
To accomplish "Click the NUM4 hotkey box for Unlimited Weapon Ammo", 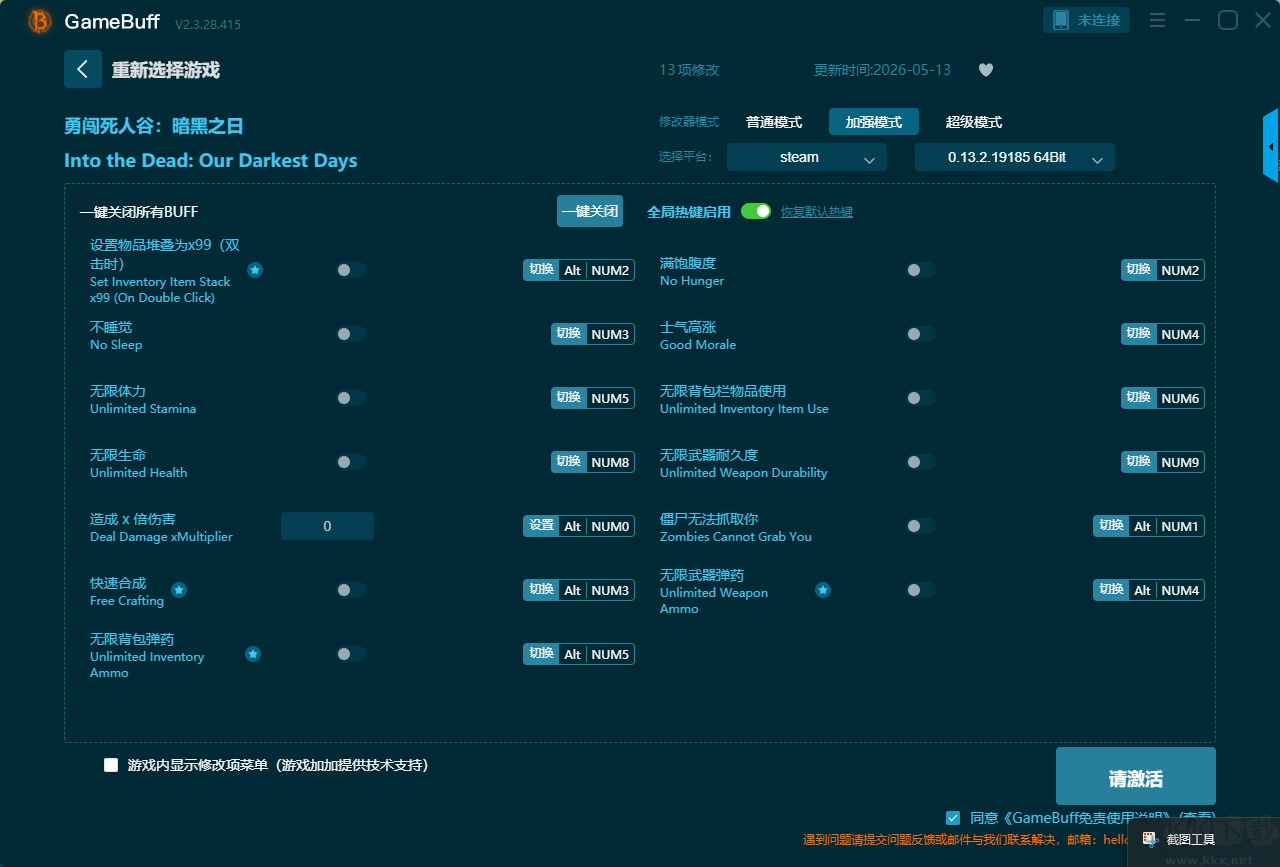I will coord(1180,590).
